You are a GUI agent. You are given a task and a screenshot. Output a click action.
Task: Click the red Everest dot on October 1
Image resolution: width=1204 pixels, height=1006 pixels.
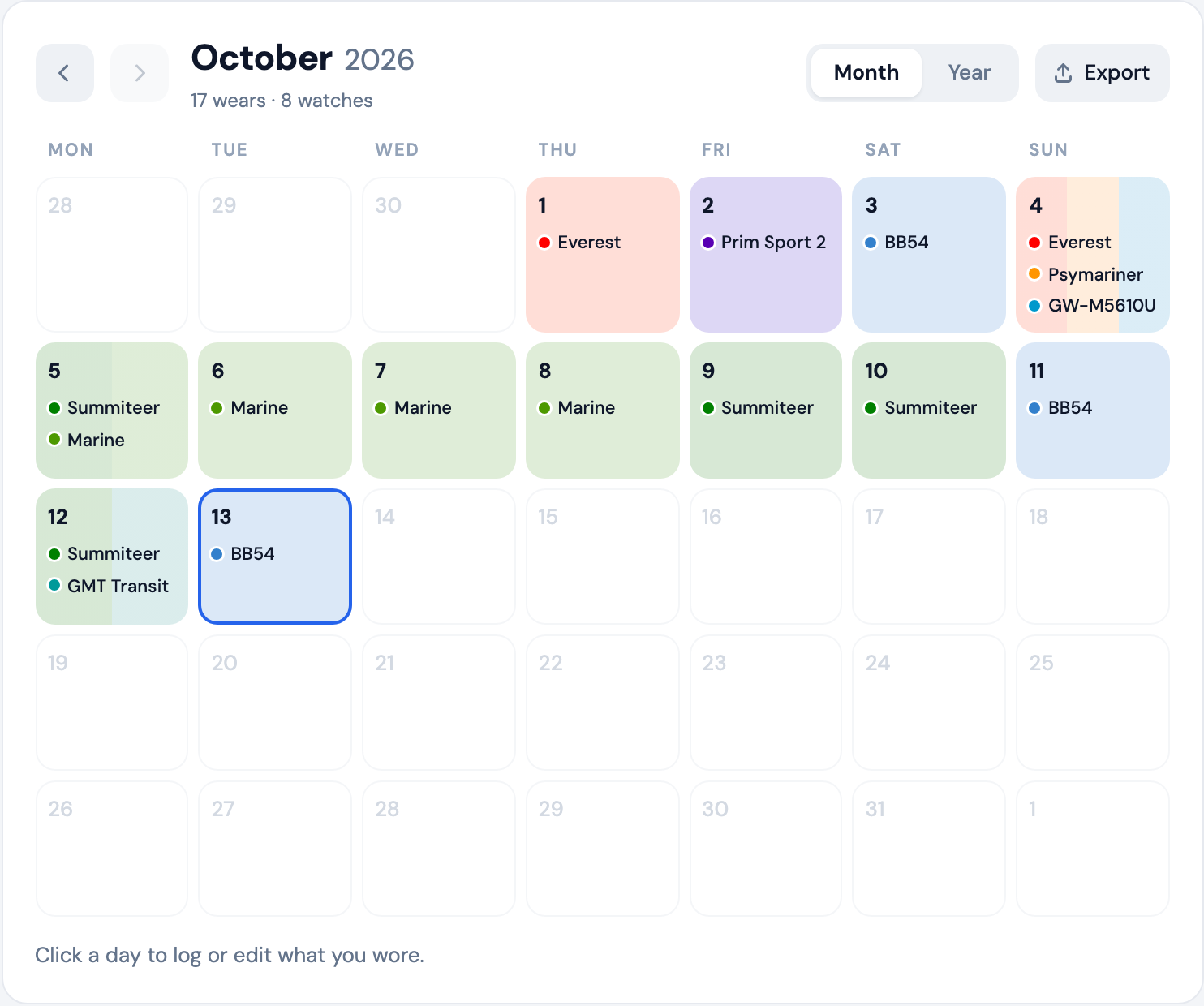pyautogui.click(x=544, y=243)
